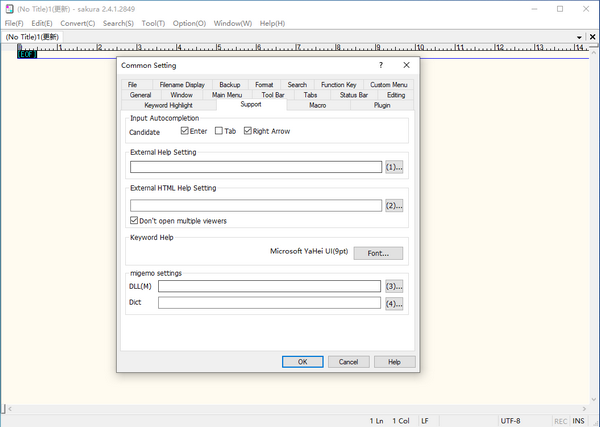The height and width of the screenshot is (427, 600).
Task: Toggle Don't open multiple viewers
Action: (135, 220)
